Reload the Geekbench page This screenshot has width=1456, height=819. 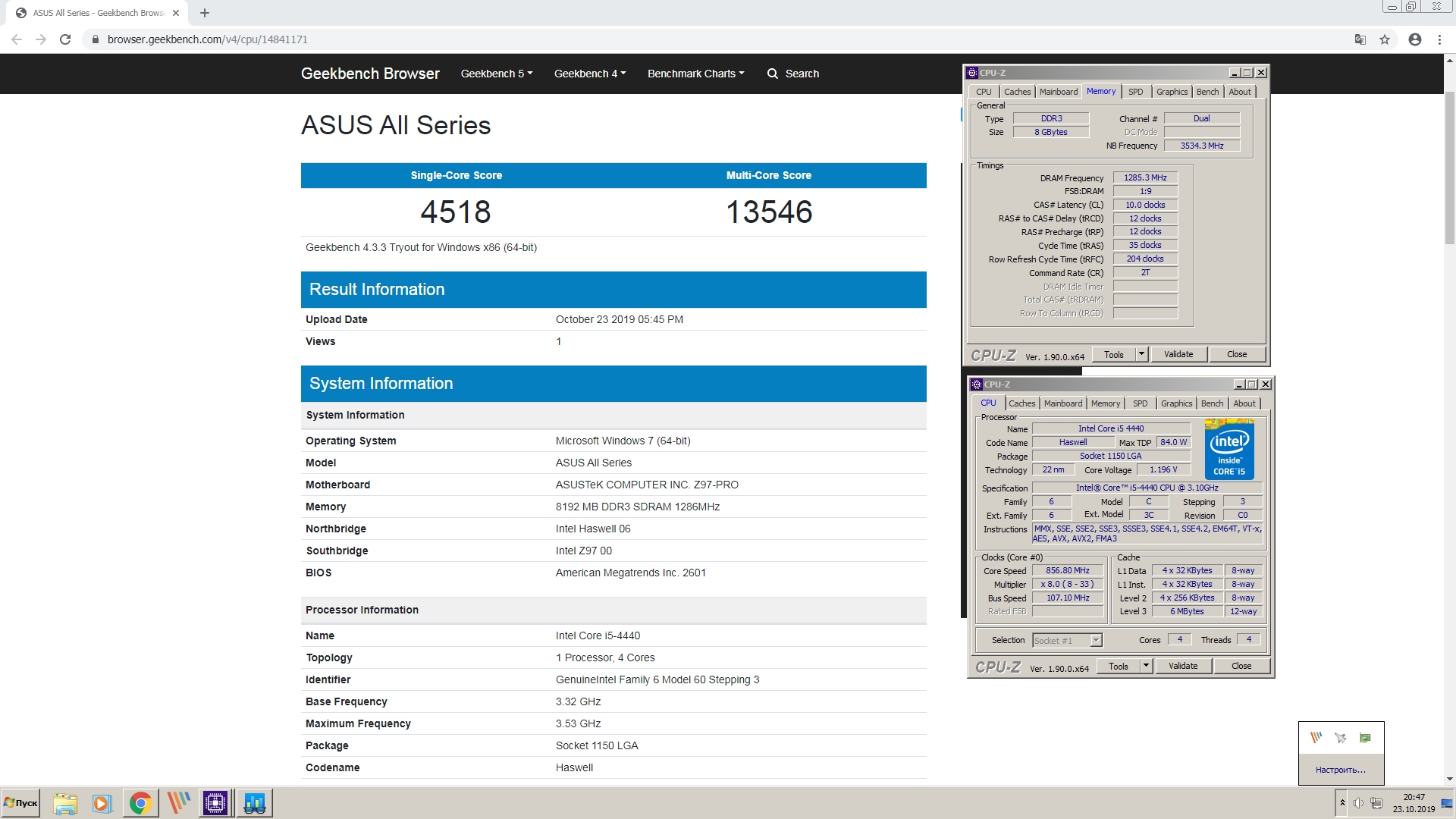tap(65, 39)
